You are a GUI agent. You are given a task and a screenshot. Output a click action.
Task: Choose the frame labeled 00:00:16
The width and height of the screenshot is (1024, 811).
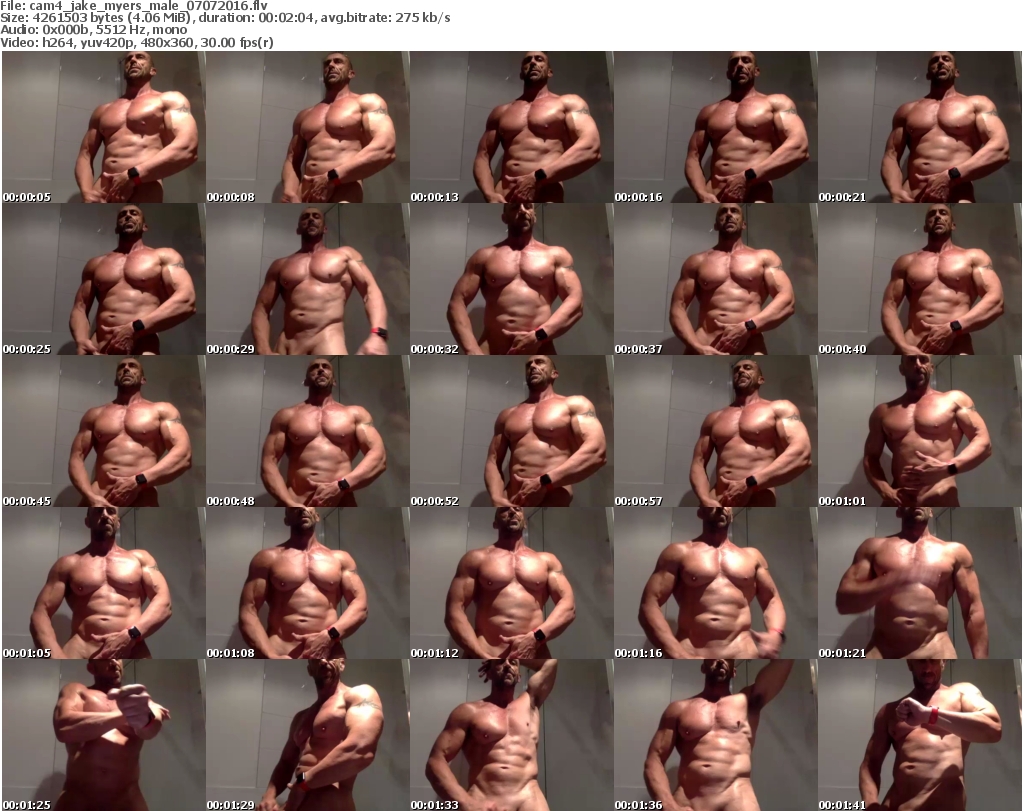point(716,127)
